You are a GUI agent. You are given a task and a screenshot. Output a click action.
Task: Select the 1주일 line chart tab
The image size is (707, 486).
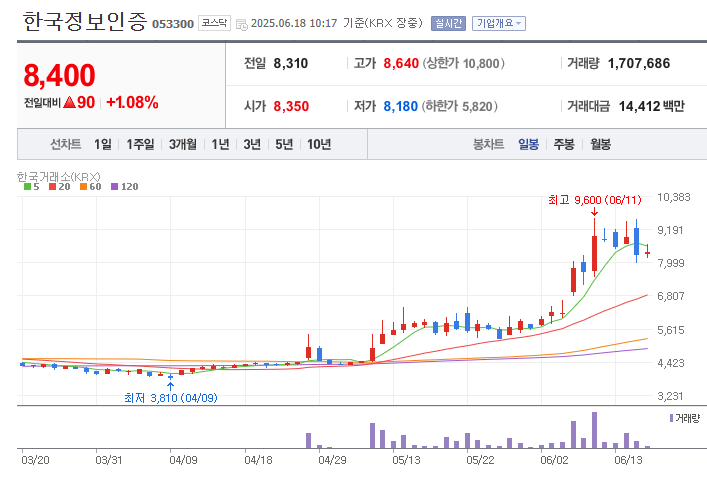point(140,144)
